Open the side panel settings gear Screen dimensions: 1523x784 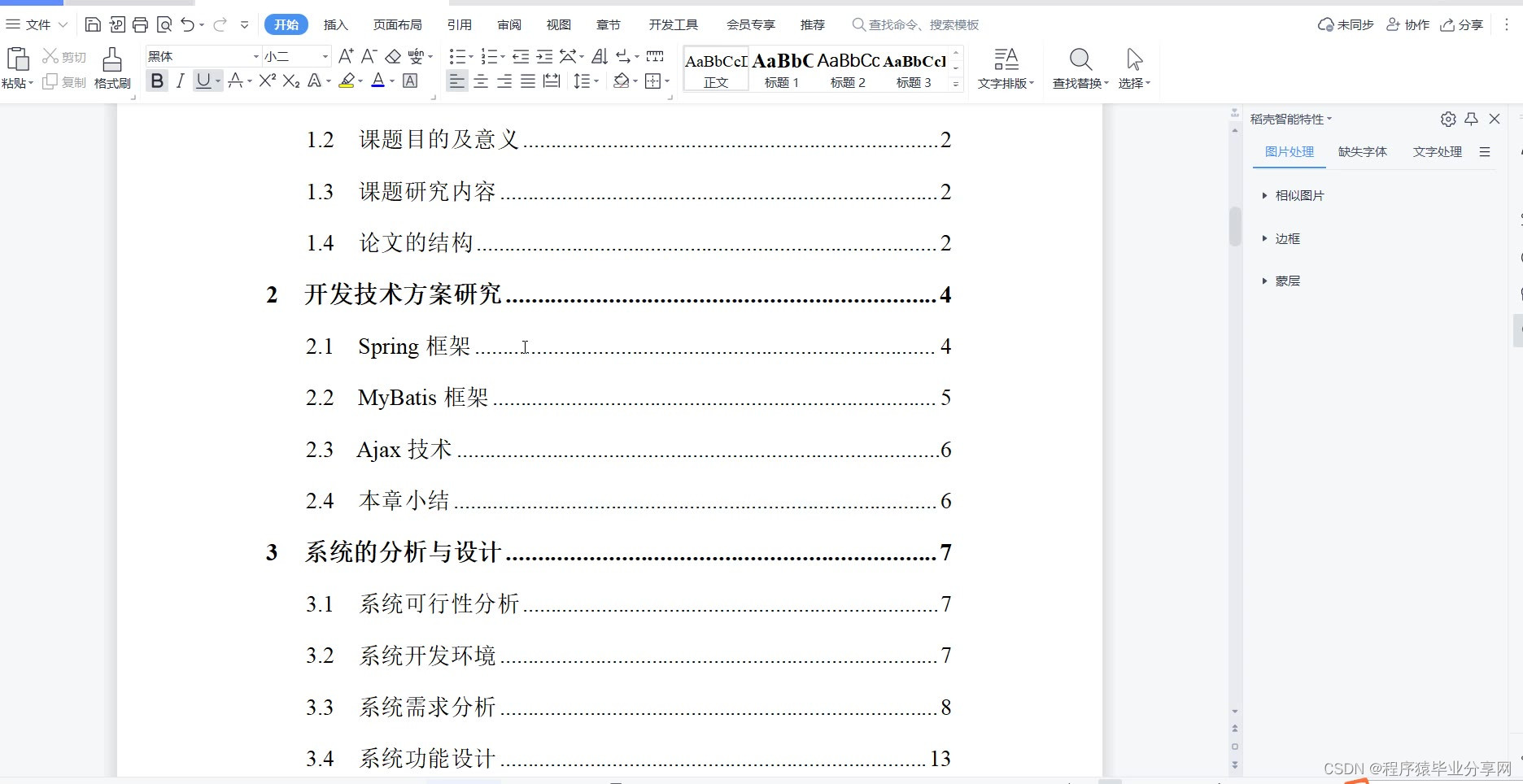[1448, 119]
